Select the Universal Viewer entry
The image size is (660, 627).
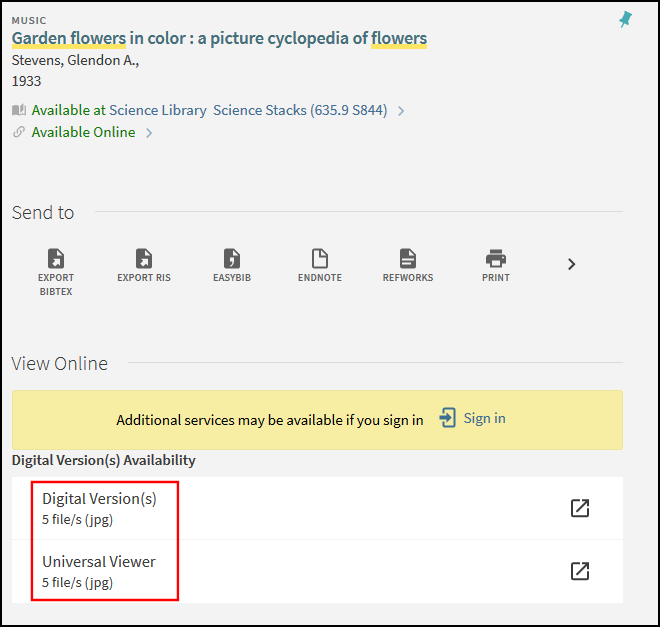pyautogui.click(x=99, y=562)
